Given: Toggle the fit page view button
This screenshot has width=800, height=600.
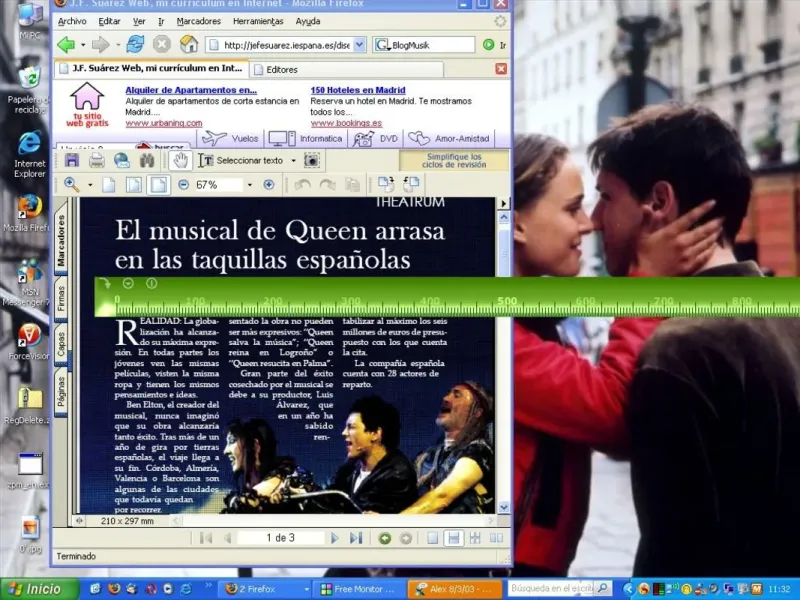Looking at the screenshot, I should click(134, 185).
